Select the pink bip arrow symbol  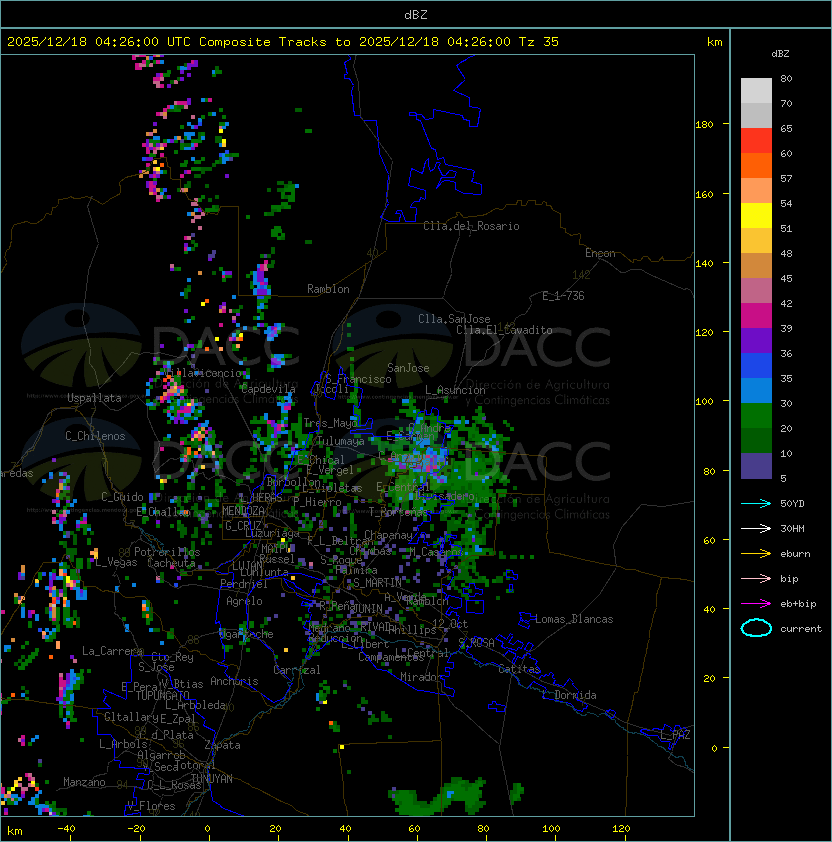756,578
